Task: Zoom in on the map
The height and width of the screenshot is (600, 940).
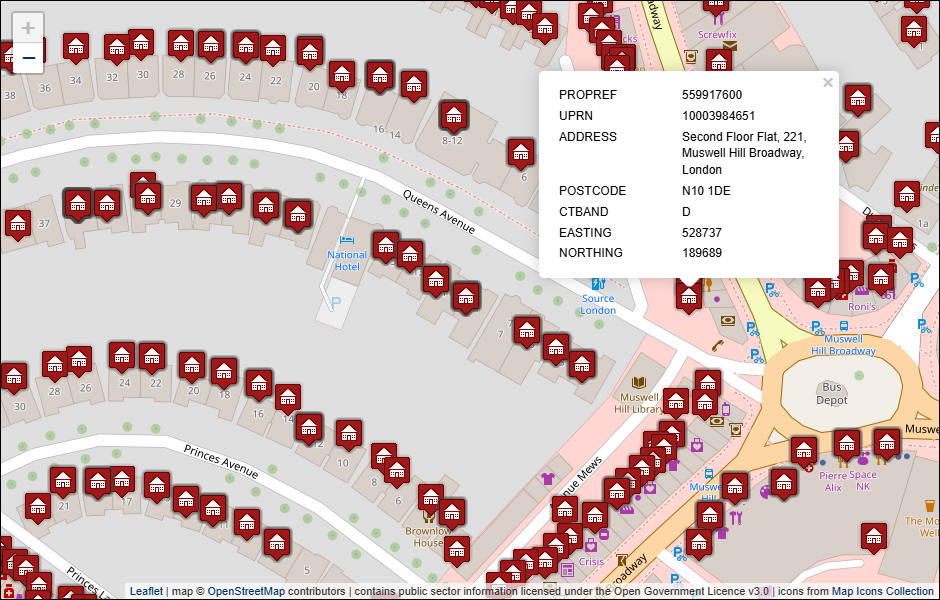Action: (x=28, y=28)
